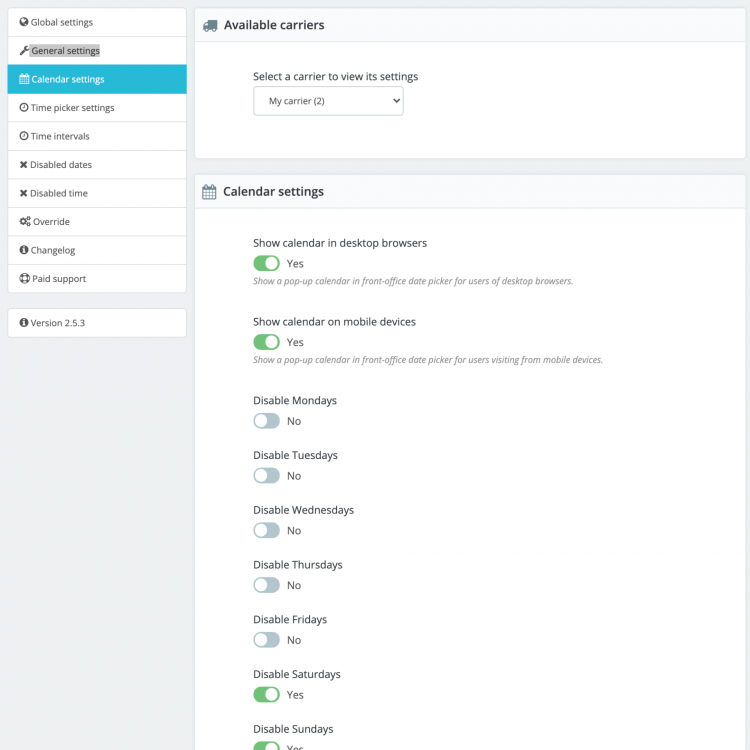
Task: Click the calendar icon in the sidebar
Action: (x=24, y=79)
